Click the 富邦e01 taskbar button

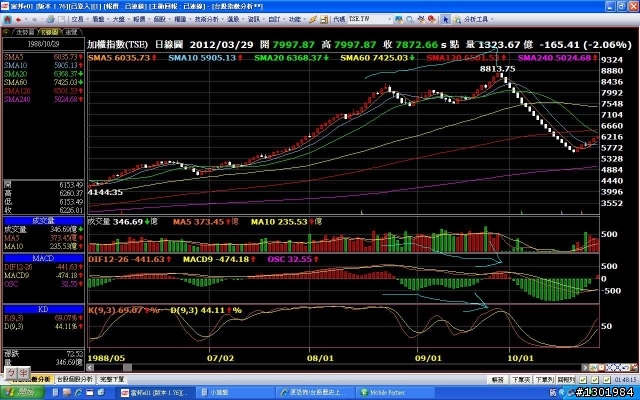click(155, 393)
